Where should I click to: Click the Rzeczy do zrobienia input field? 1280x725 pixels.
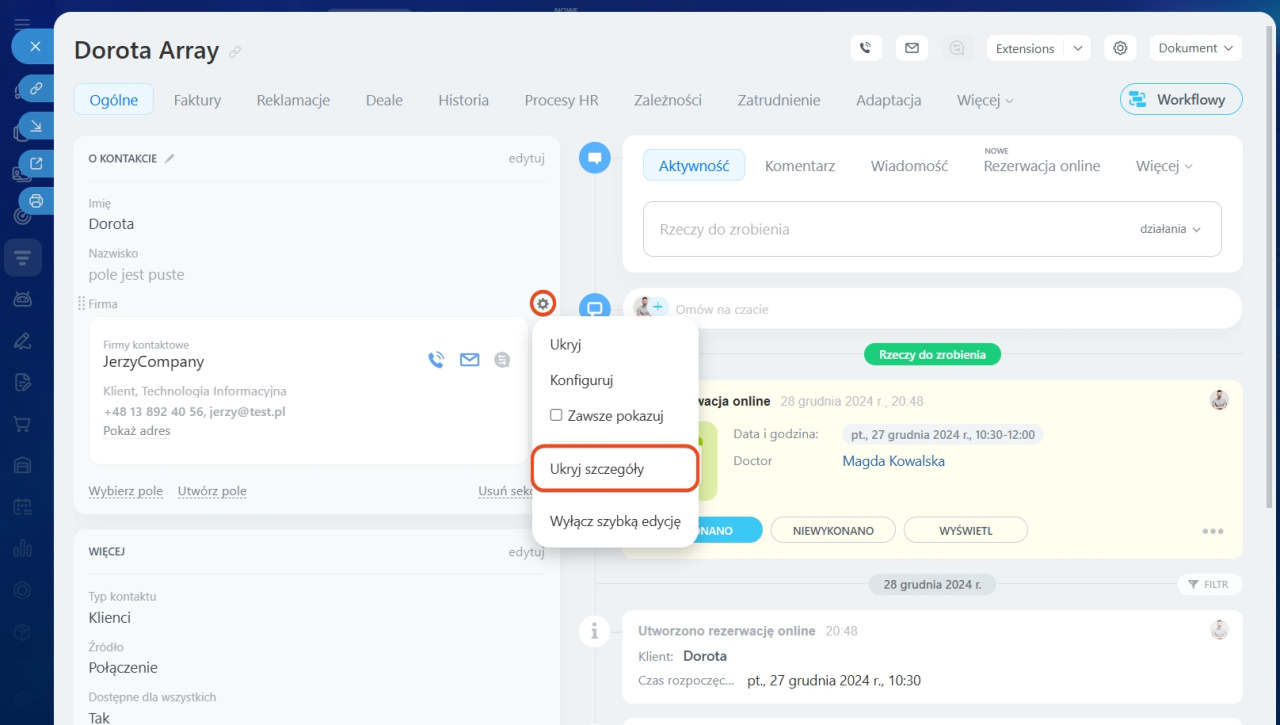(x=880, y=229)
